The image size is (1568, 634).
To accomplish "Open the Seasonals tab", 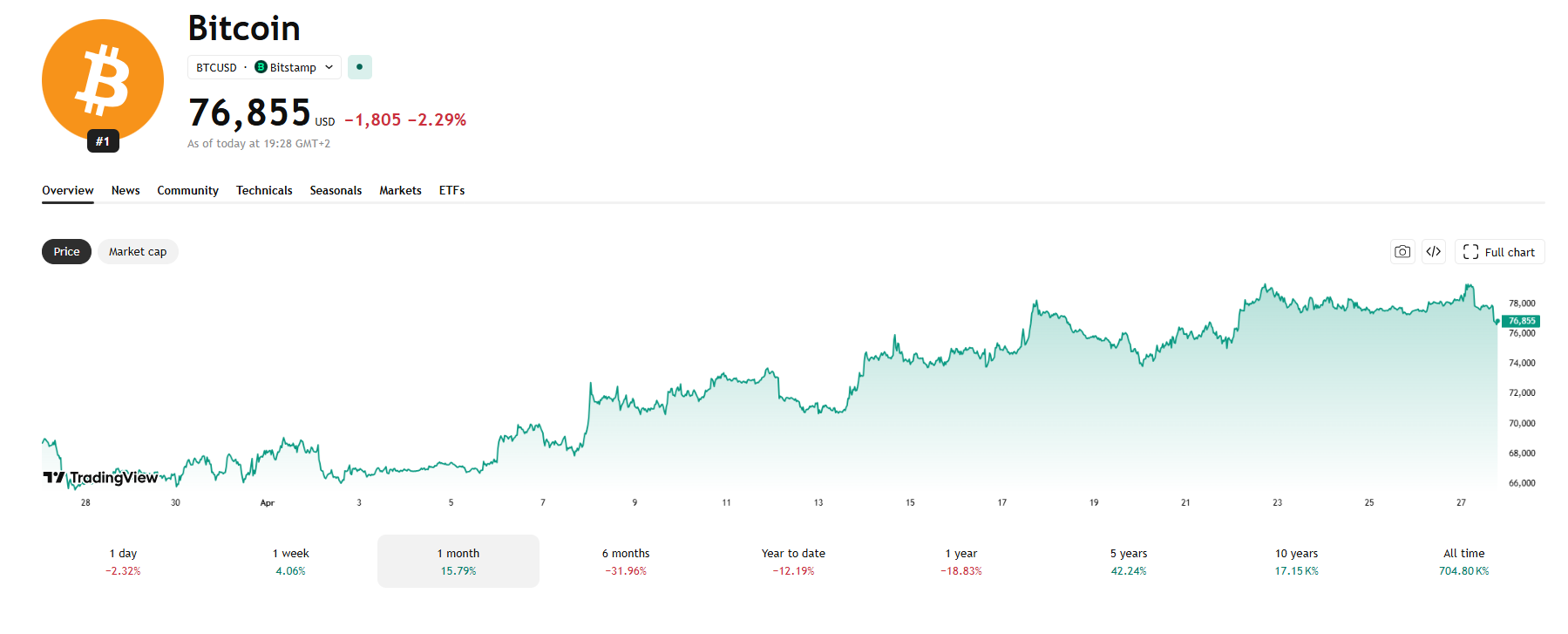I will [336, 190].
